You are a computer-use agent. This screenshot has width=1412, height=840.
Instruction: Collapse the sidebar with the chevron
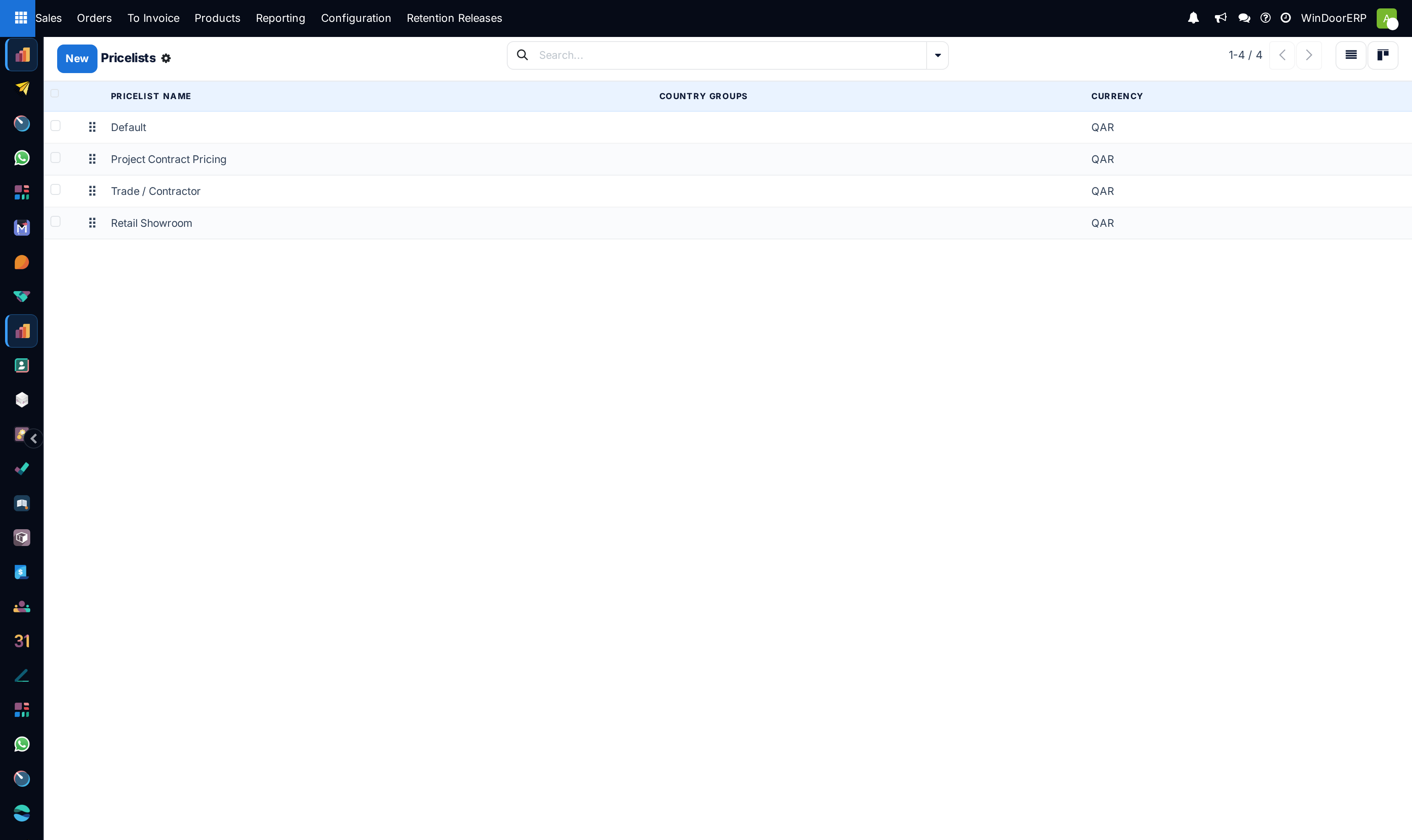[x=34, y=438]
